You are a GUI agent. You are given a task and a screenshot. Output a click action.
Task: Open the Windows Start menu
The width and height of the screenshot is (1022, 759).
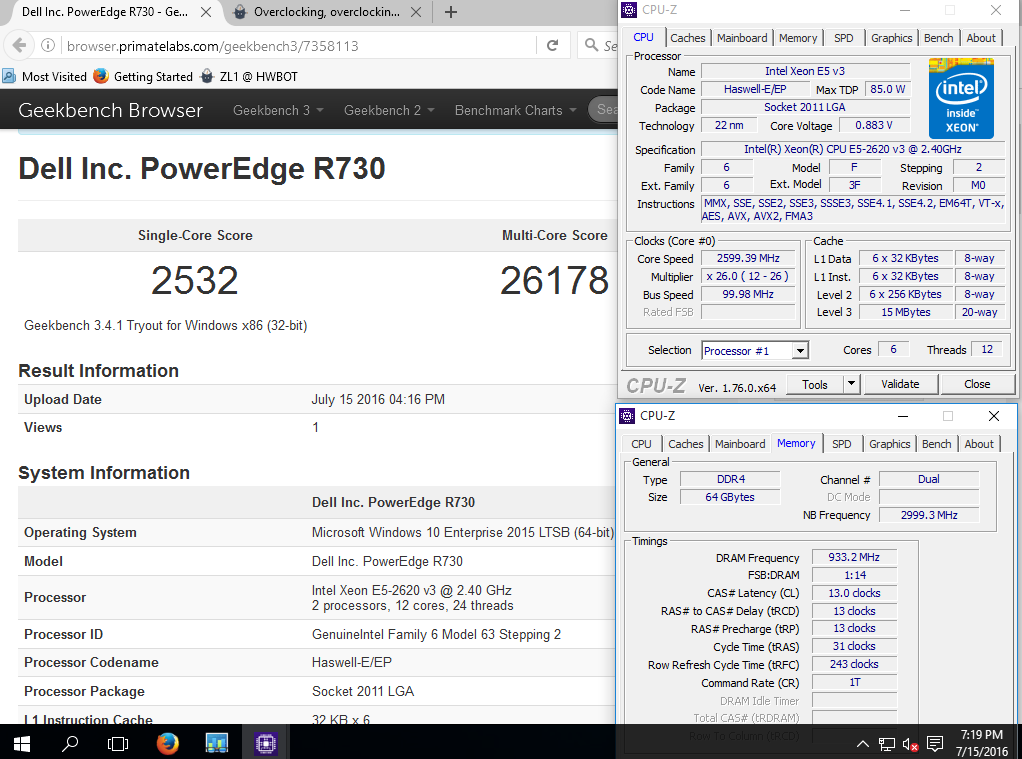click(22, 743)
